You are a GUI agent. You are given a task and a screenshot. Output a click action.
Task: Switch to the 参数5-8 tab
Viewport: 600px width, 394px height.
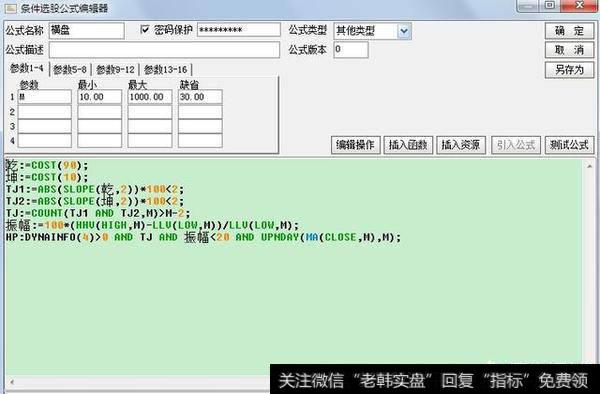tap(70, 70)
